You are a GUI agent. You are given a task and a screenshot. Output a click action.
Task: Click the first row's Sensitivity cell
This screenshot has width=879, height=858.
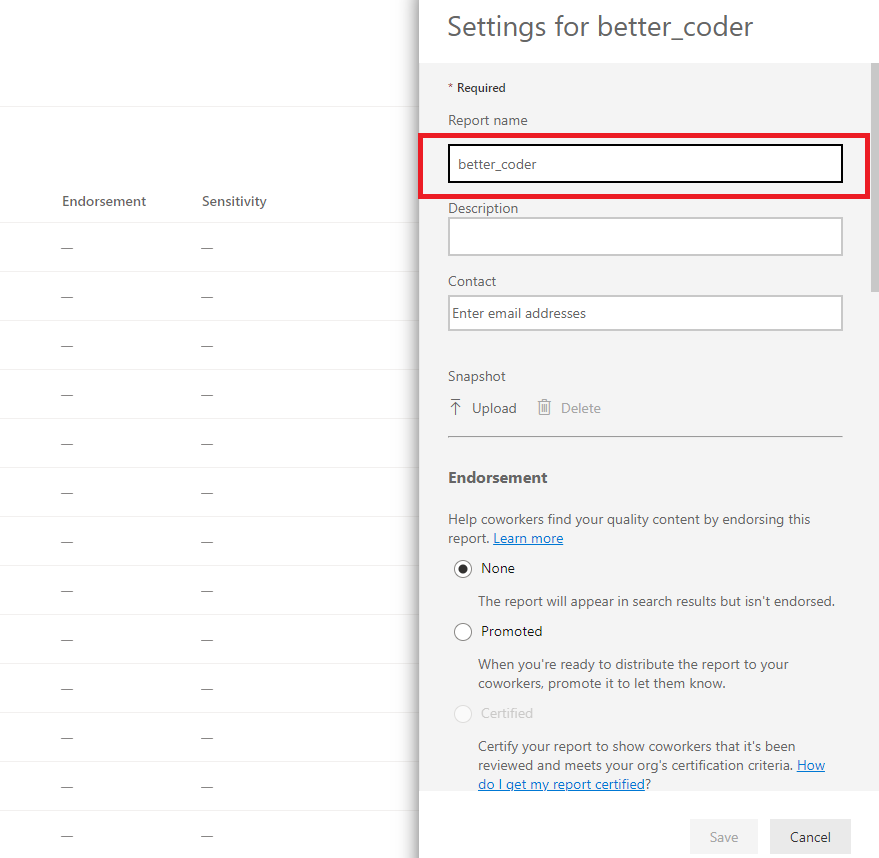[x=207, y=248]
